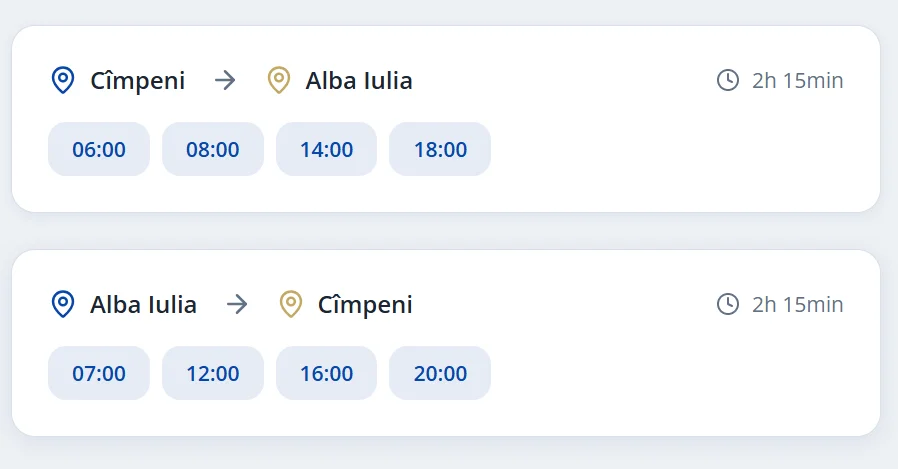
Task: Click arrow icon in Cîmpeni to Alba Iulia route
Action: pos(226,80)
